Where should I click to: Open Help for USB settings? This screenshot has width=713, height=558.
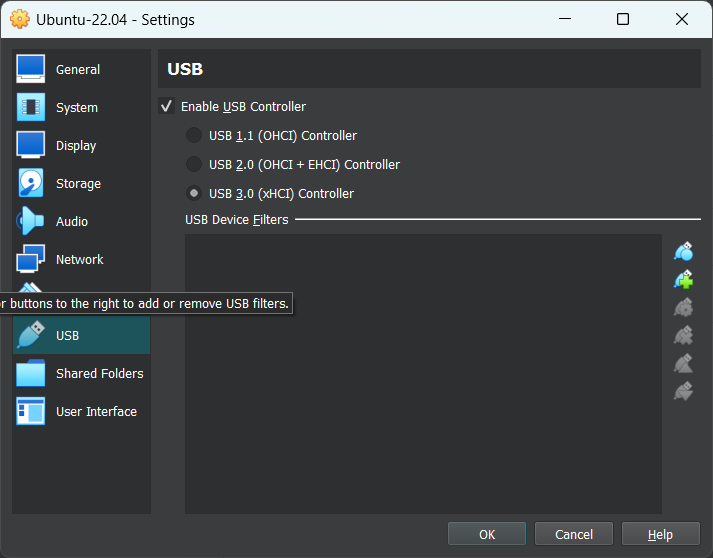pyautogui.click(x=660, y=534)
